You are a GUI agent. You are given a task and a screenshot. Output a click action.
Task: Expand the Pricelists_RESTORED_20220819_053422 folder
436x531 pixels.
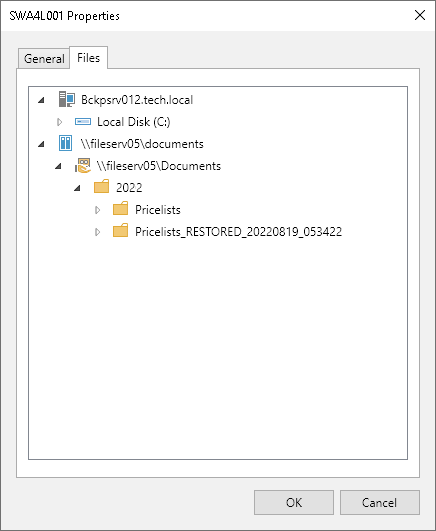98,232
